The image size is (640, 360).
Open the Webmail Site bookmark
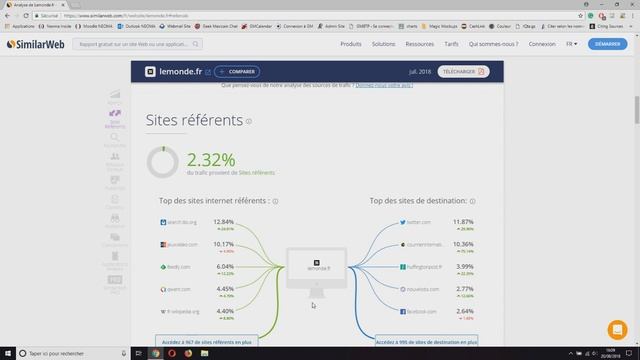pyautogui.click(x=175, y=26)
